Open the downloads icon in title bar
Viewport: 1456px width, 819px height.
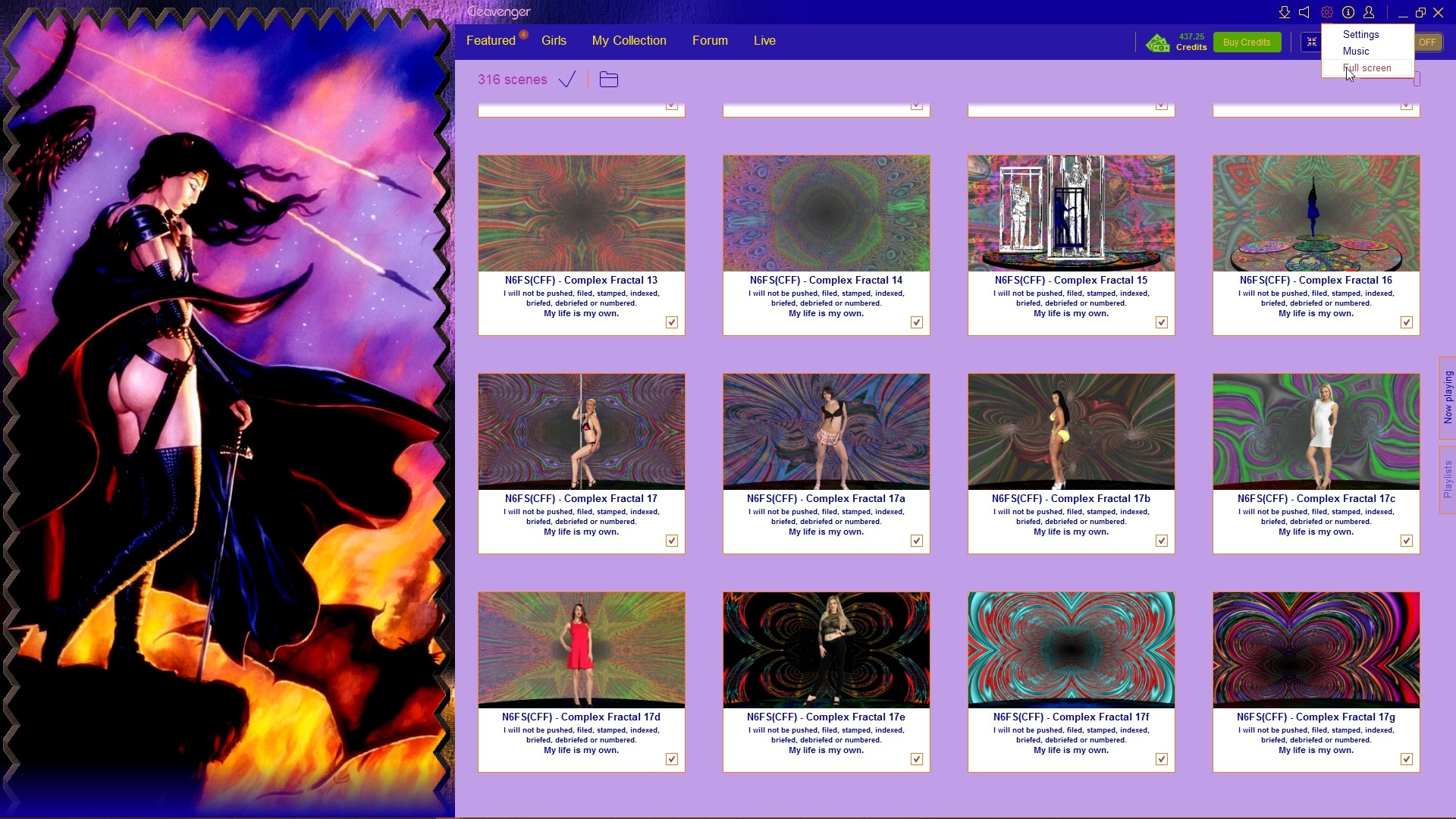pyautogui.click(x=1284, y=12)
